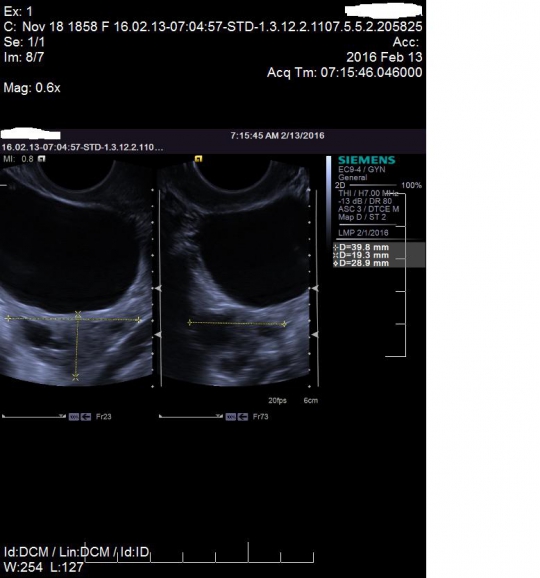
Task: Click the plus caliper marker at left end of 39.8 mm line
Action: click(x=8, y=318)
